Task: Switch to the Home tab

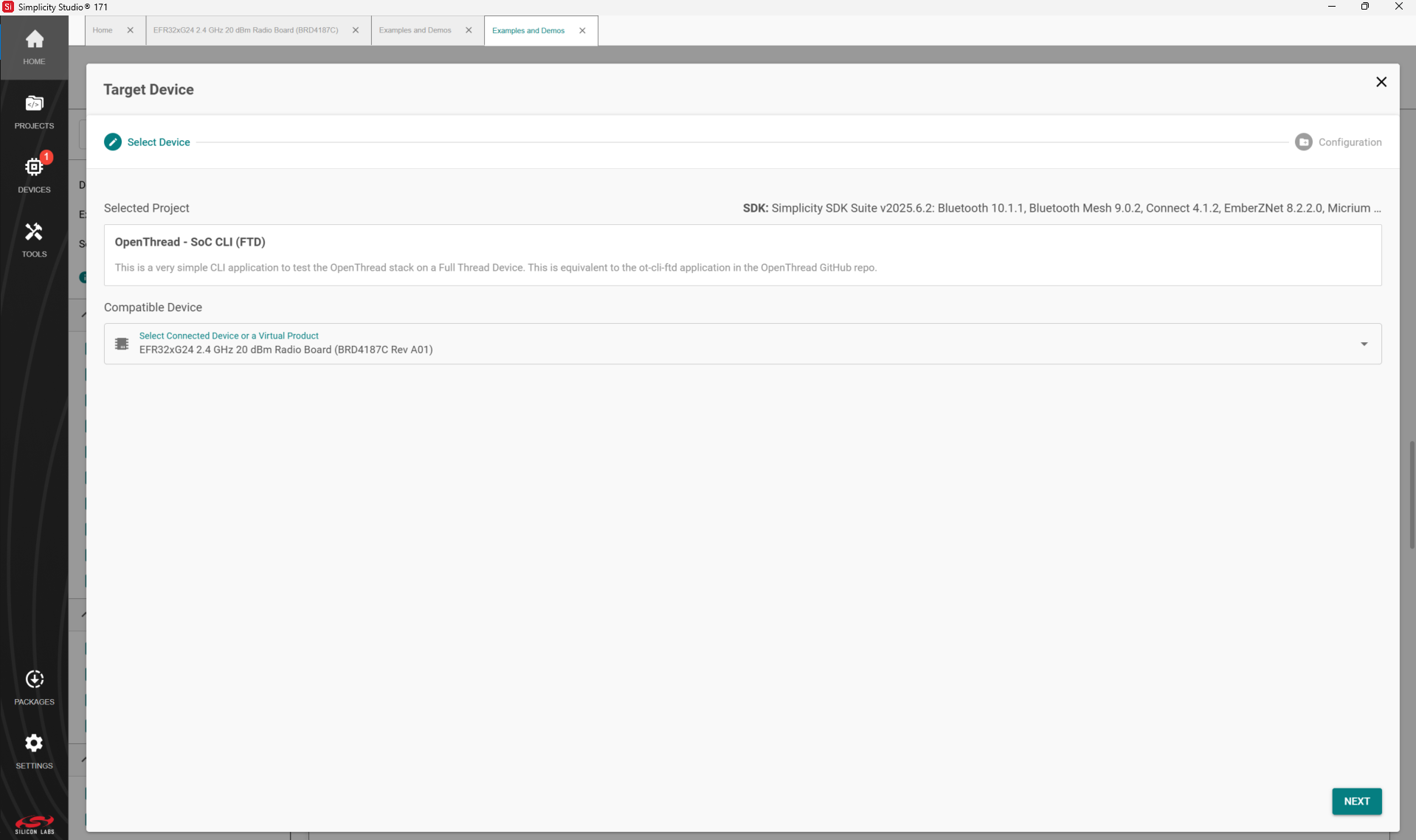Action: click(x=103, y=30)
